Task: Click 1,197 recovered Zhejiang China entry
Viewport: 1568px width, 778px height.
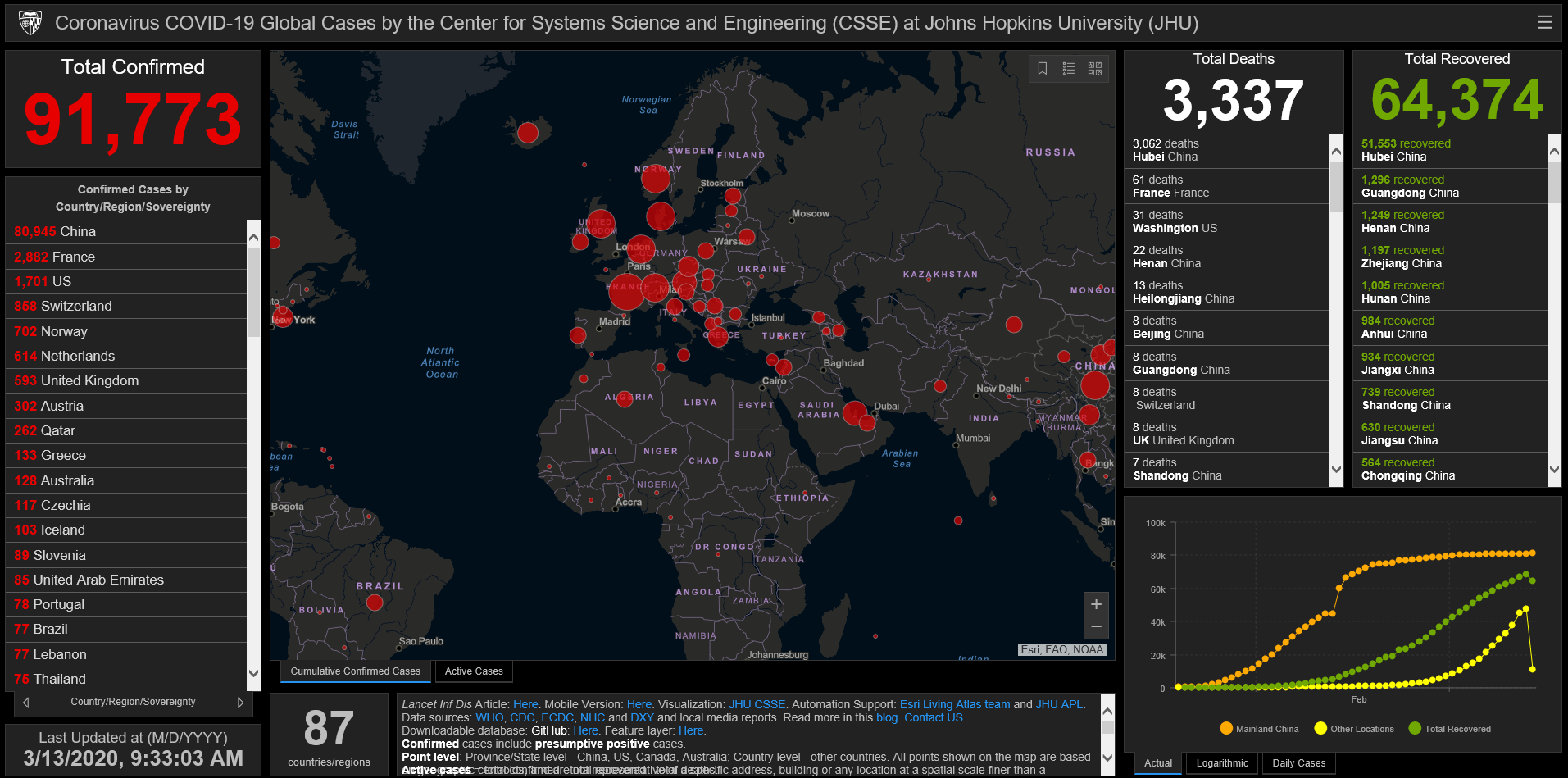Action: tap(1450, 257)
